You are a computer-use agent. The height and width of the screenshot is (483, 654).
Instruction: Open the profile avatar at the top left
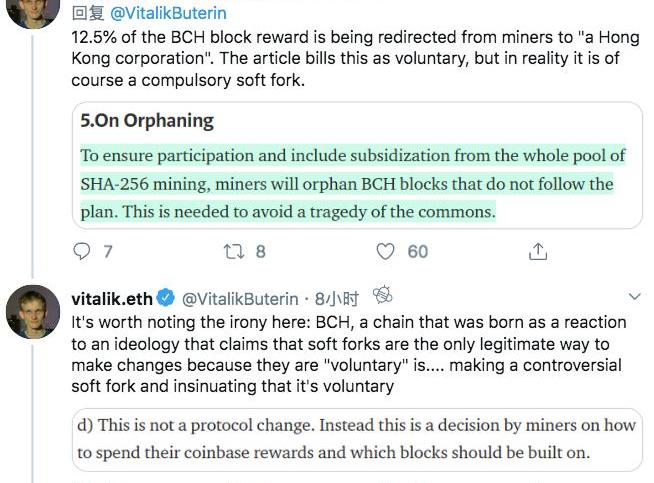coord(33,12)
